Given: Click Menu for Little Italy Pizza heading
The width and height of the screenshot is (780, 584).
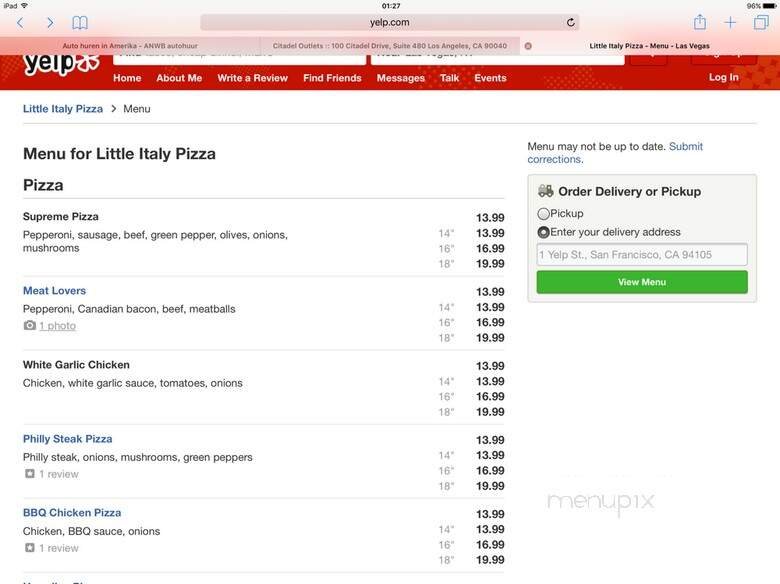Looking at the screenshot, I should coord(119,154).
